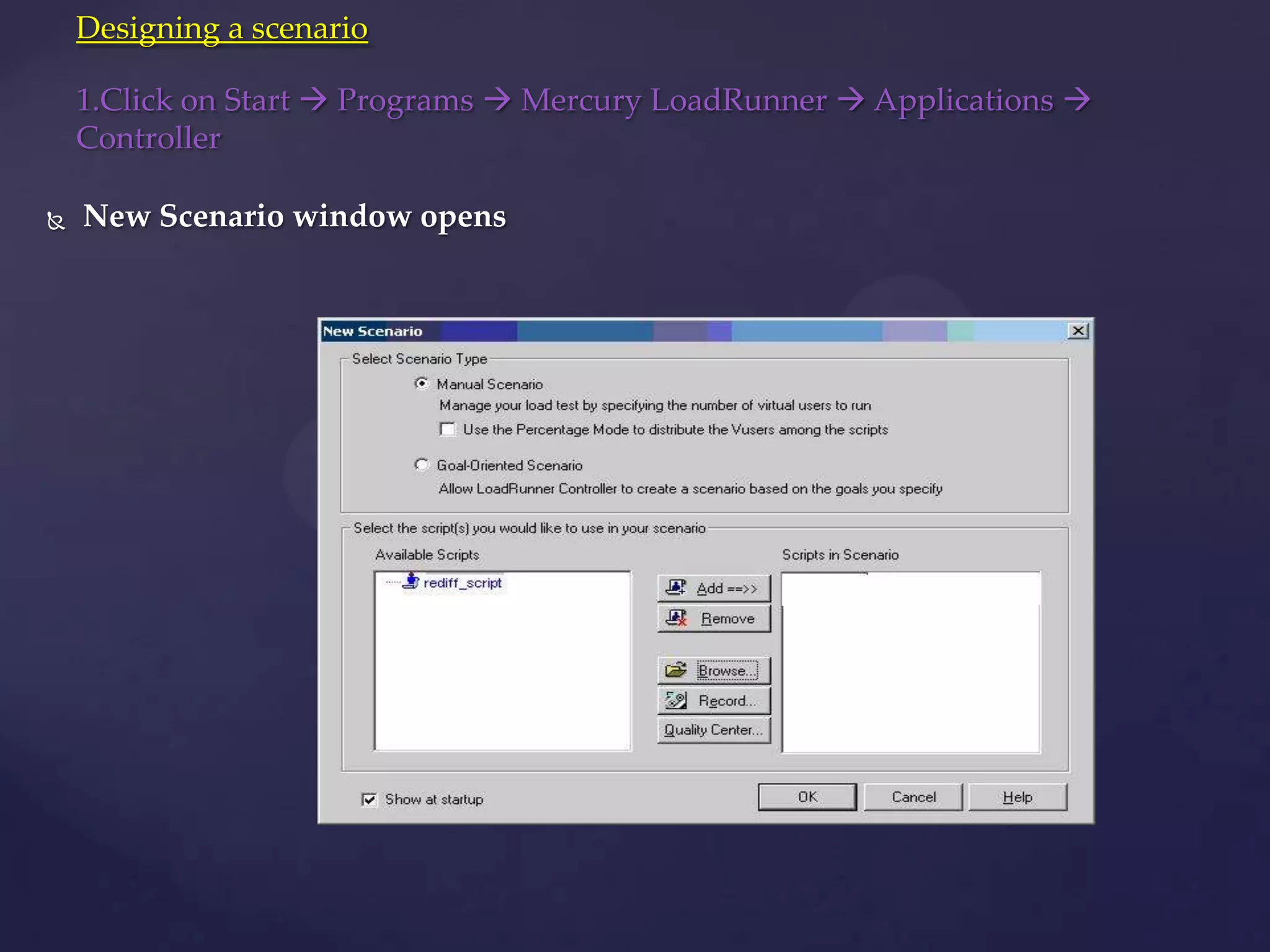The width and height of the screenshot is (1270, 952).
Task: Uncheck Show at startup checkbox
Action: (369, 800)
